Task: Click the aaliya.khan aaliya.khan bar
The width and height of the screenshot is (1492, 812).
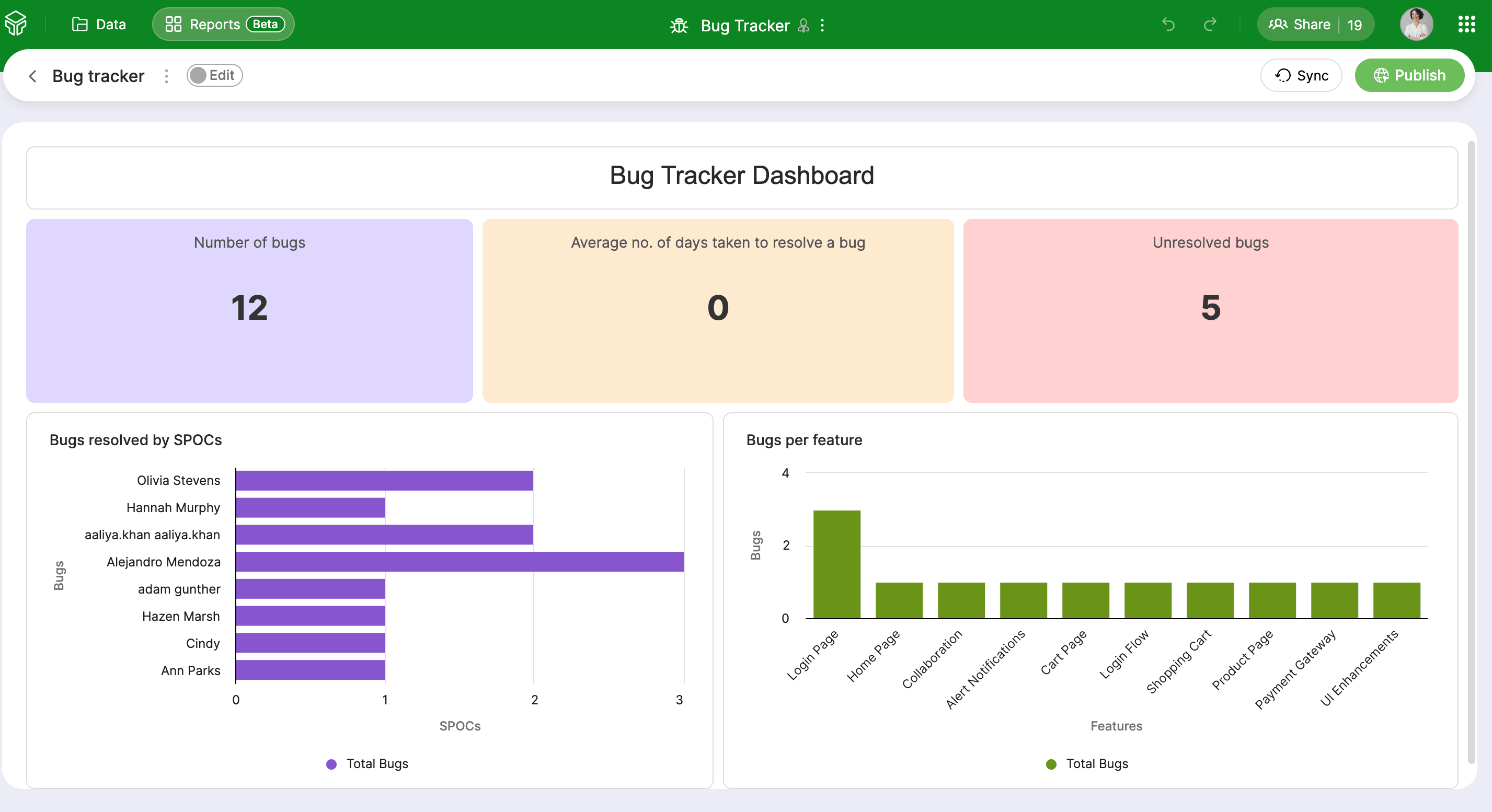Action: pos(385,535)
